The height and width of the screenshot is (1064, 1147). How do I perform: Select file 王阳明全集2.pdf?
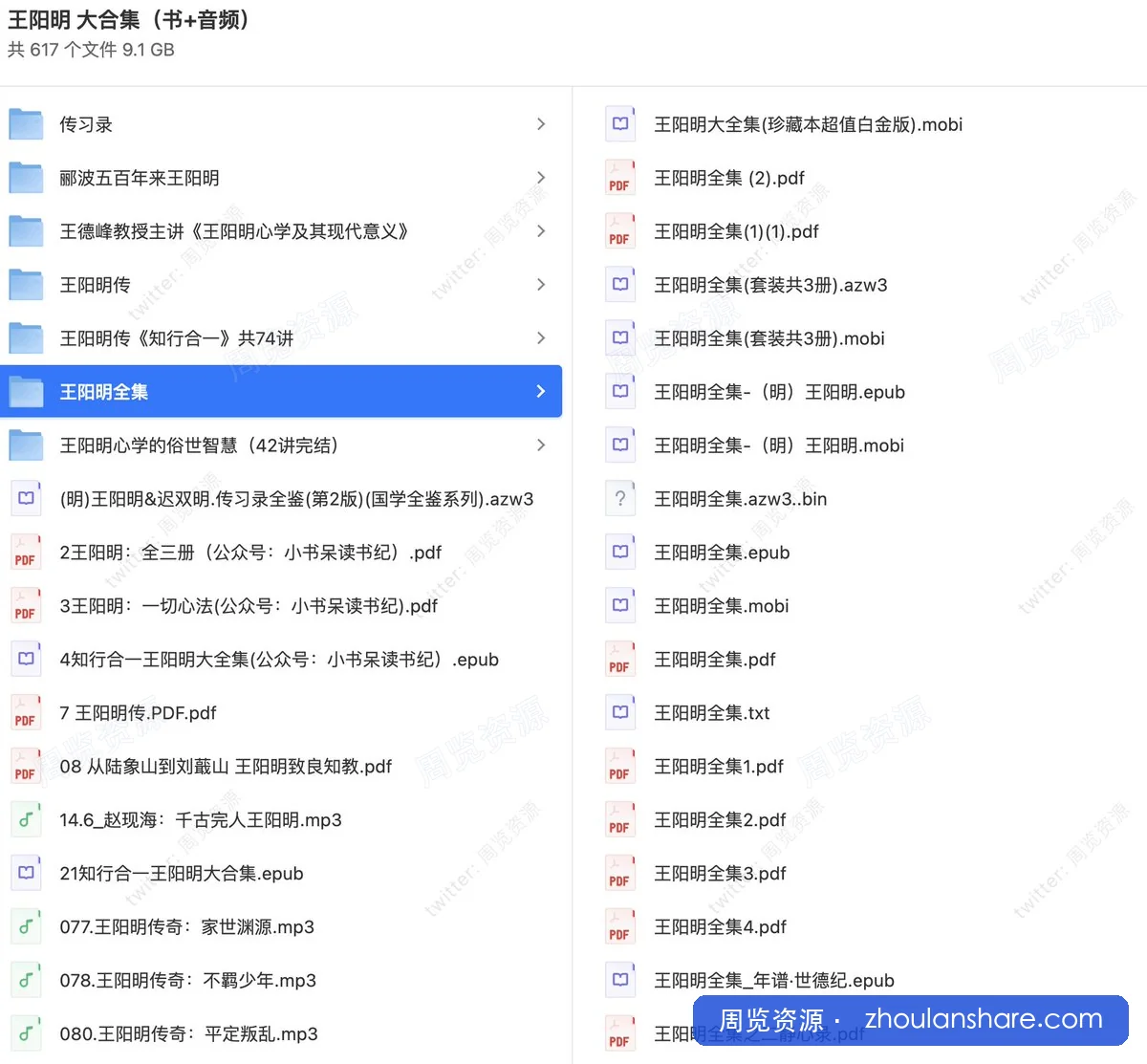(720, 820)
